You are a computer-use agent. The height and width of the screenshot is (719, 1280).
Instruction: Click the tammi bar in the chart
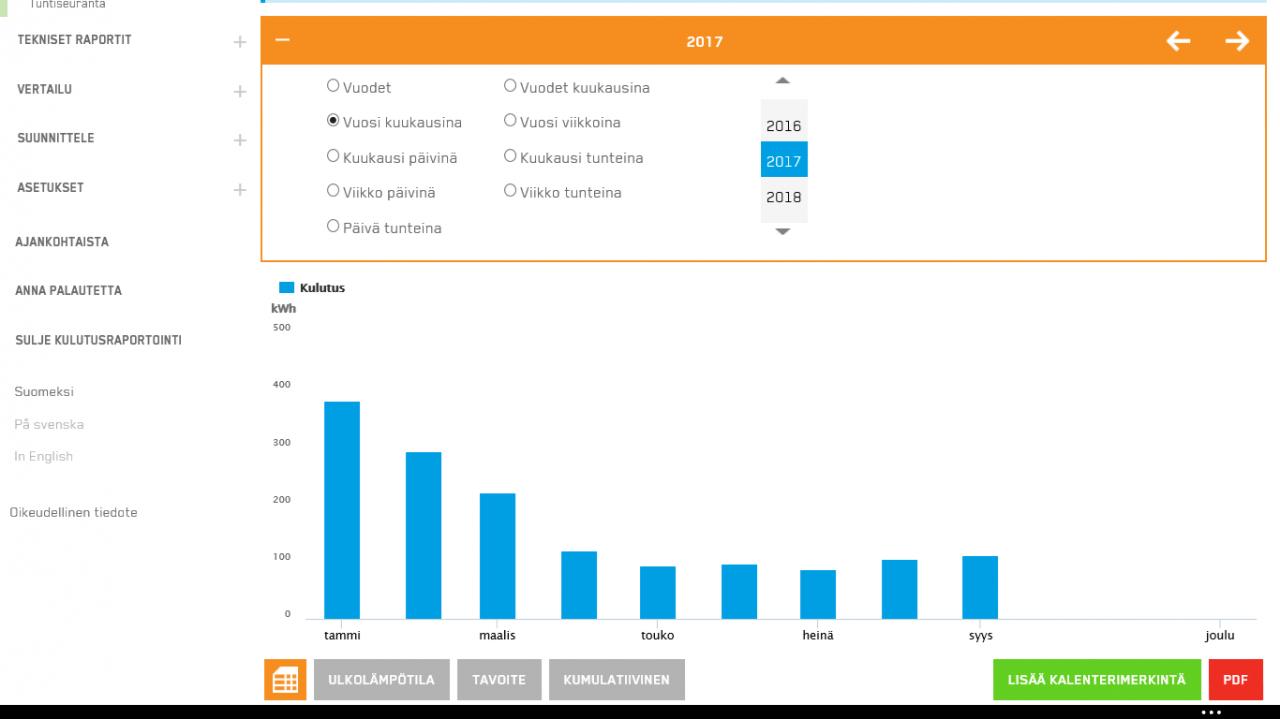[342, 510]
